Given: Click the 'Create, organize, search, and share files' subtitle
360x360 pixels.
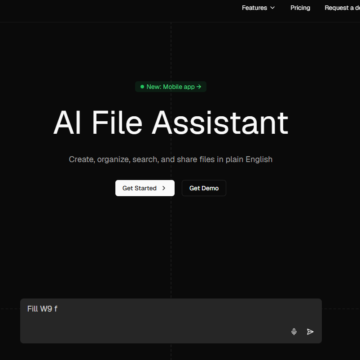Looking at the screenshot, I should 171,159.
